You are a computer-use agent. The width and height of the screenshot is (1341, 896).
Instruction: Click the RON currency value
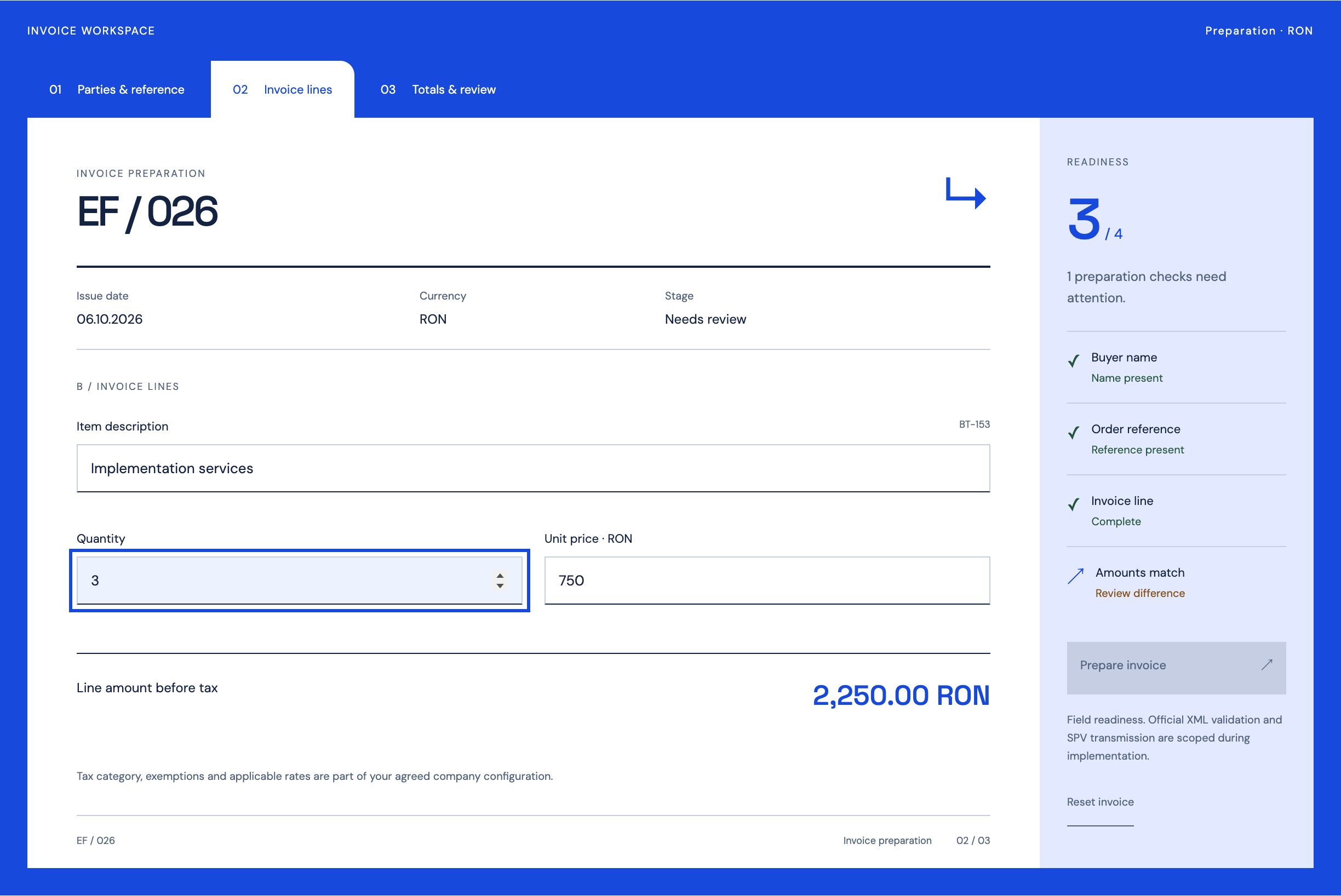coord(433,319)
